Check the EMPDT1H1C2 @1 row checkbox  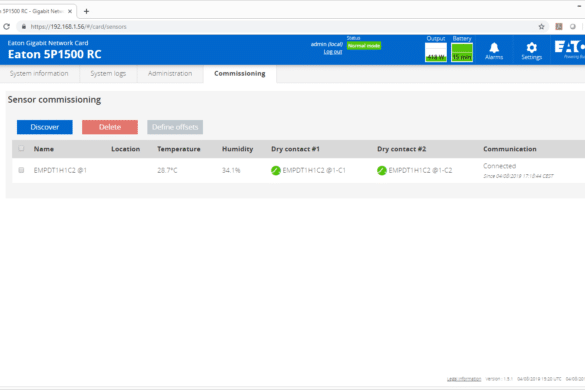(x=21, y=170)
